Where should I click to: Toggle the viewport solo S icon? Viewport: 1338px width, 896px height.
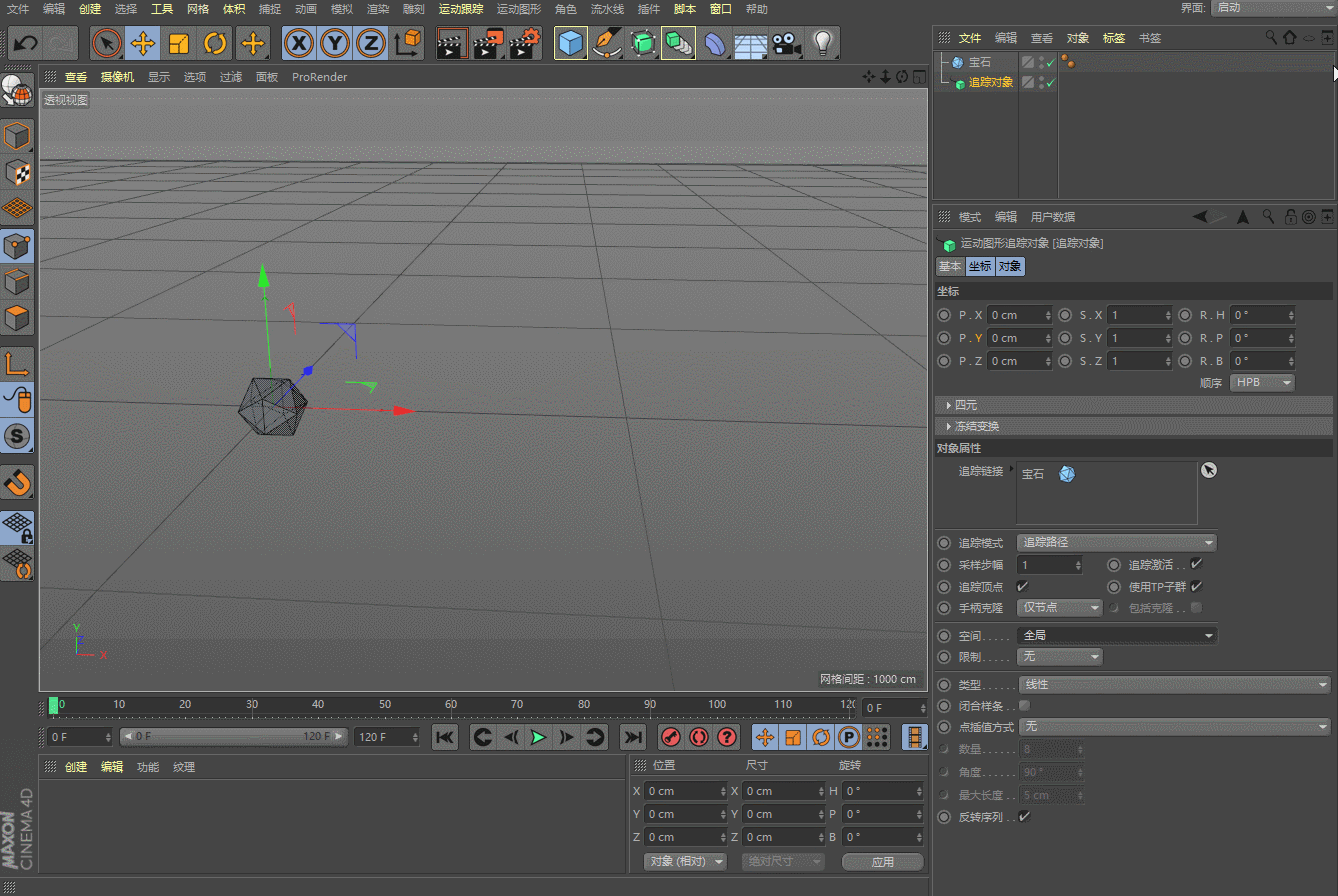coord(18,436)
